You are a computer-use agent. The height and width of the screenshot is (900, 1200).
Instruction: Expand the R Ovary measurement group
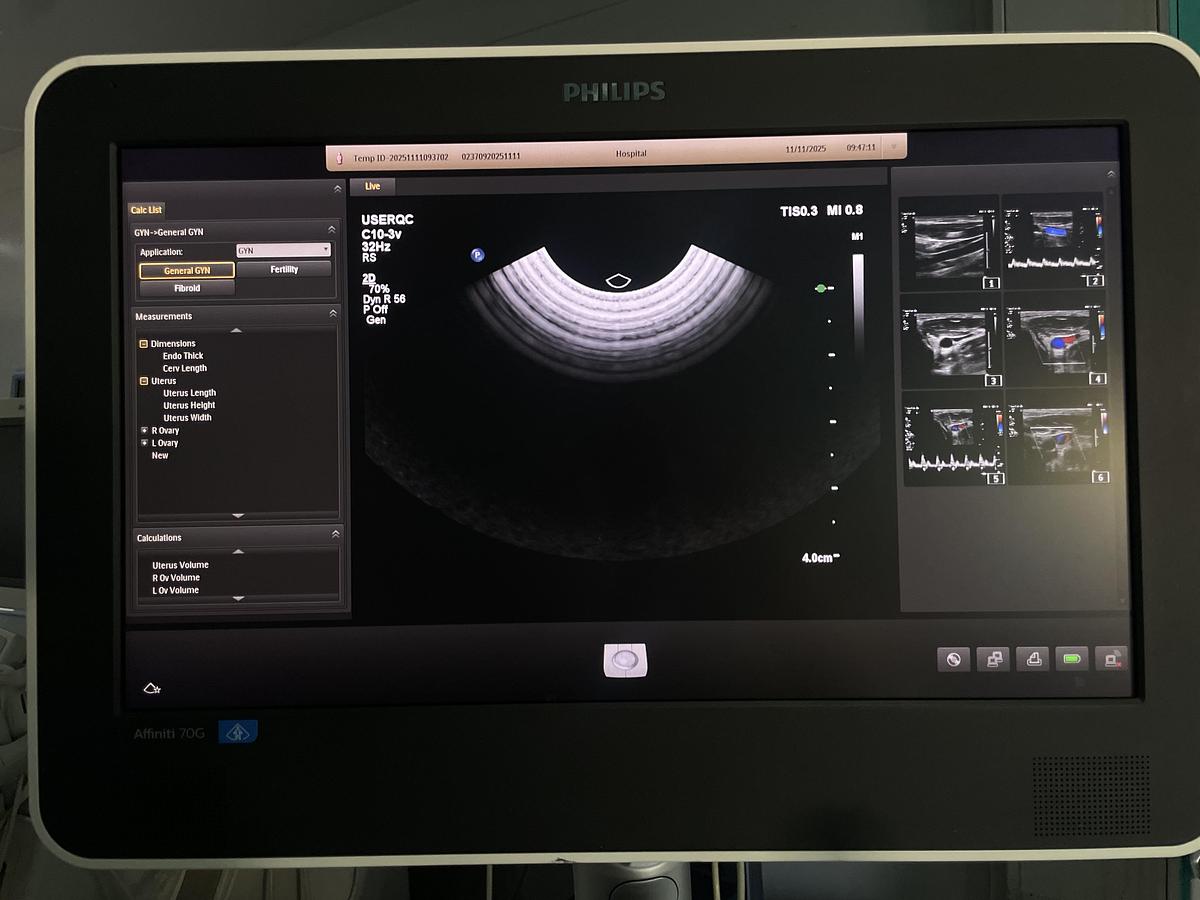[x=144, y=429]
